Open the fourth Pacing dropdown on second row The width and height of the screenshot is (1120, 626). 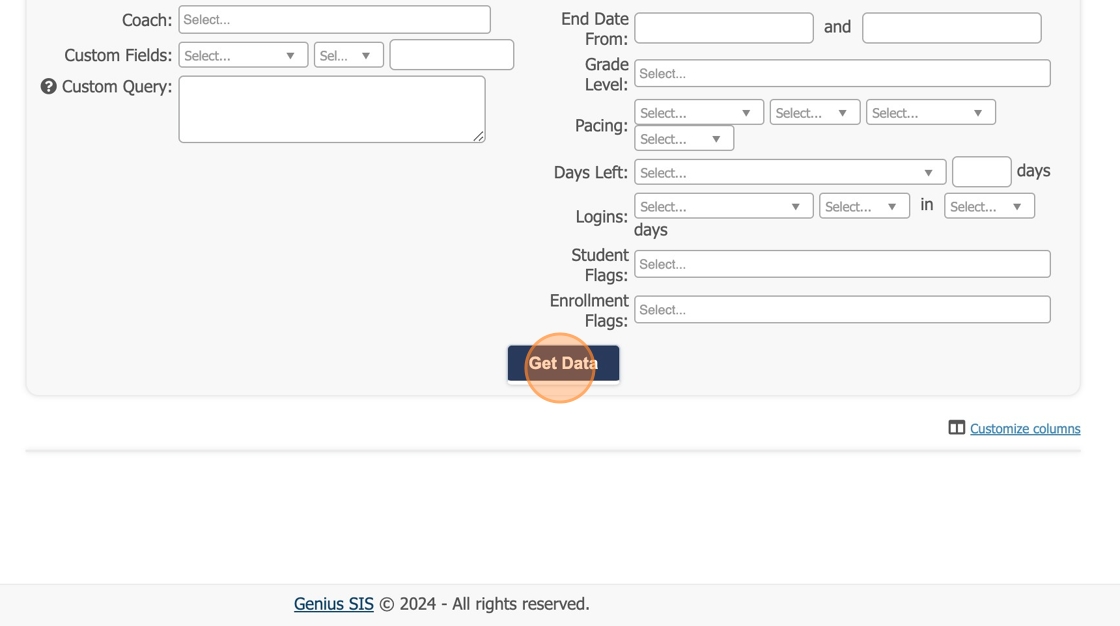tap(683, 139)
